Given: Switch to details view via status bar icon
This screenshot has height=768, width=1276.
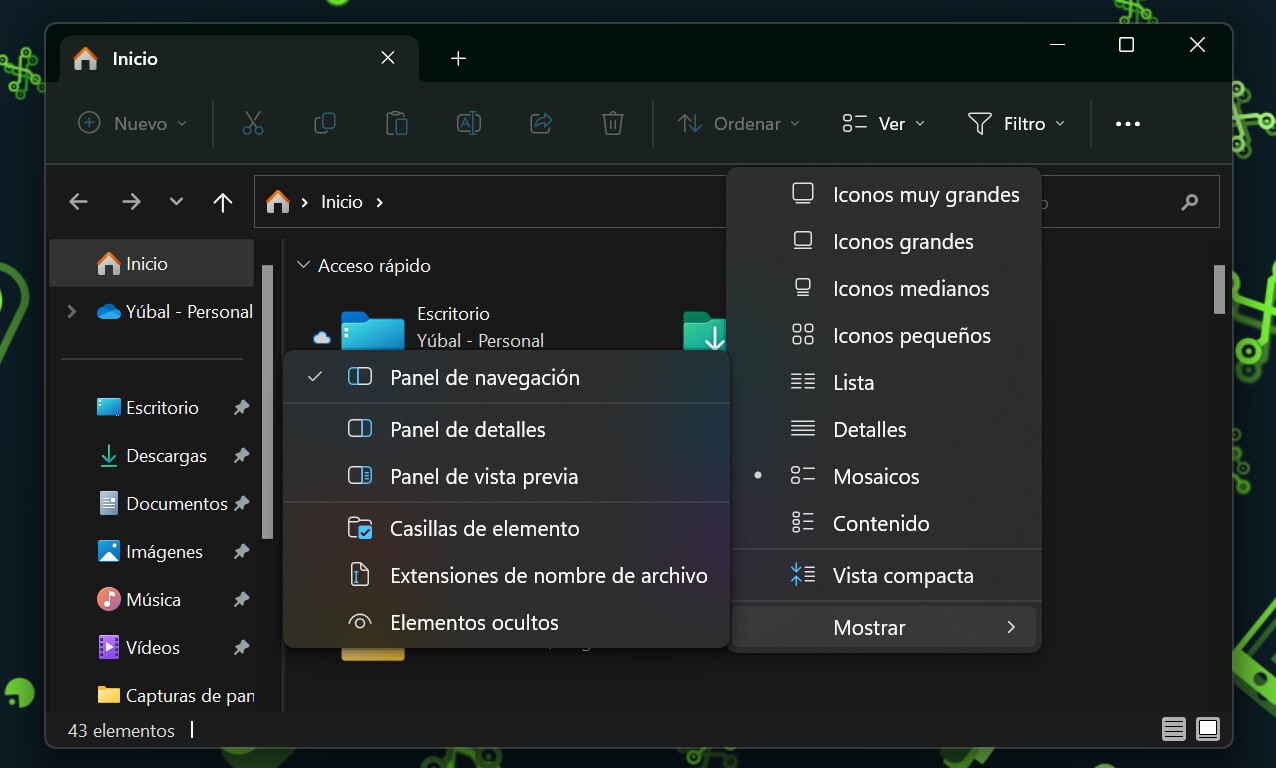Looking at the screenshot, I should [x=1173, y=730].
